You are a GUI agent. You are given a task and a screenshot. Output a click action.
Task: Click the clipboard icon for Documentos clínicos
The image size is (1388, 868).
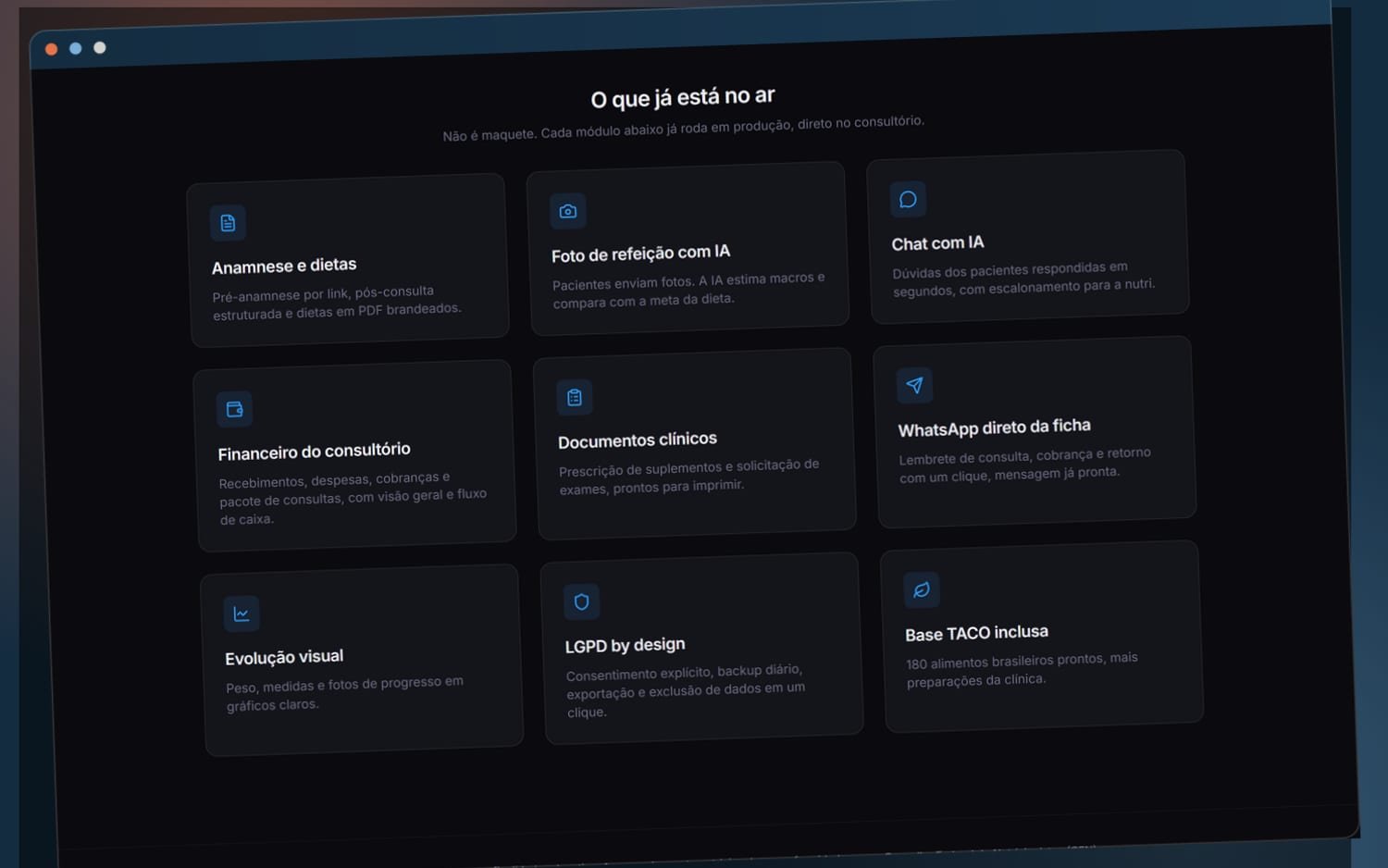coord(575,397)
